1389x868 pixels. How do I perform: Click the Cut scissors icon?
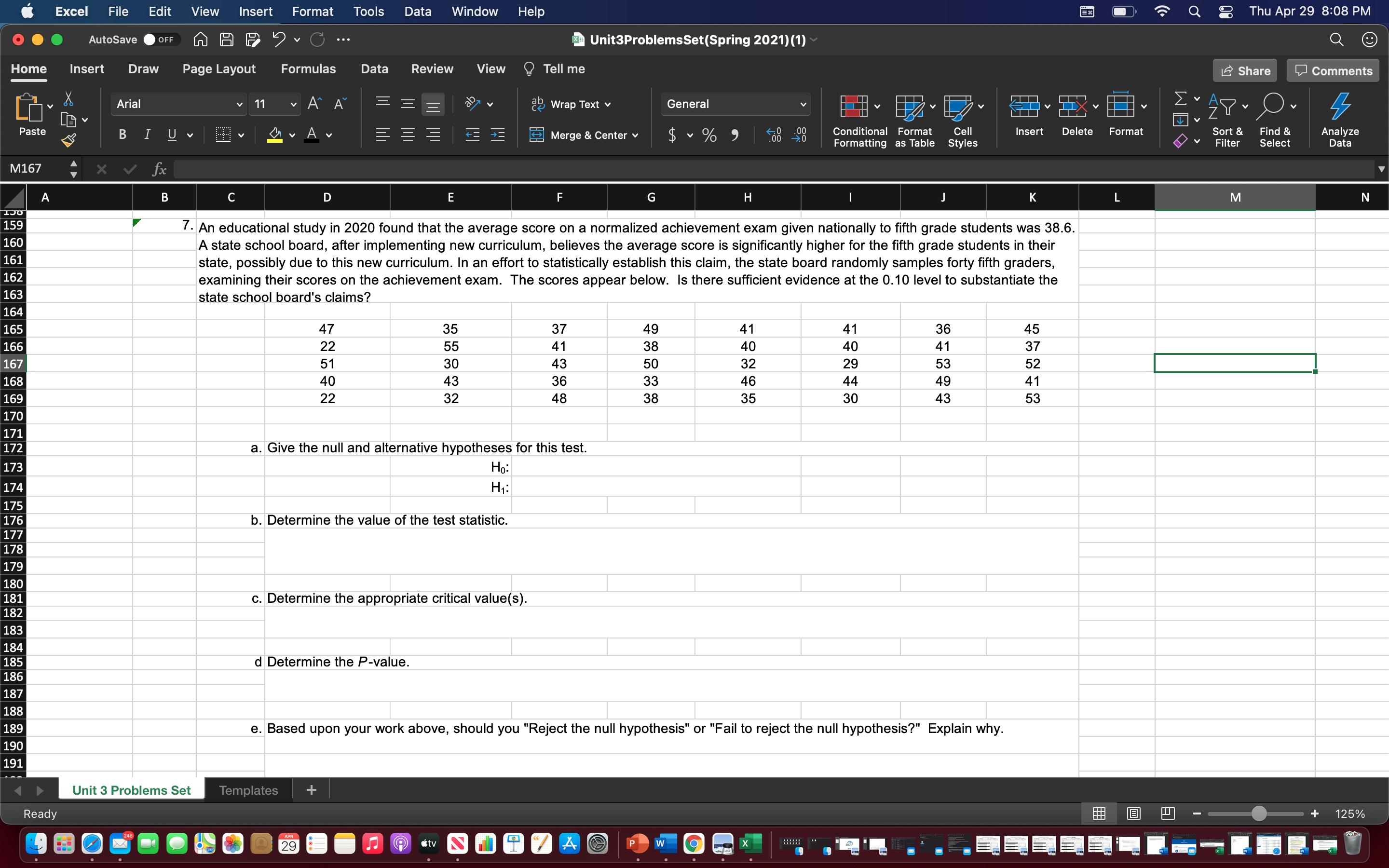tap(68, 99)
